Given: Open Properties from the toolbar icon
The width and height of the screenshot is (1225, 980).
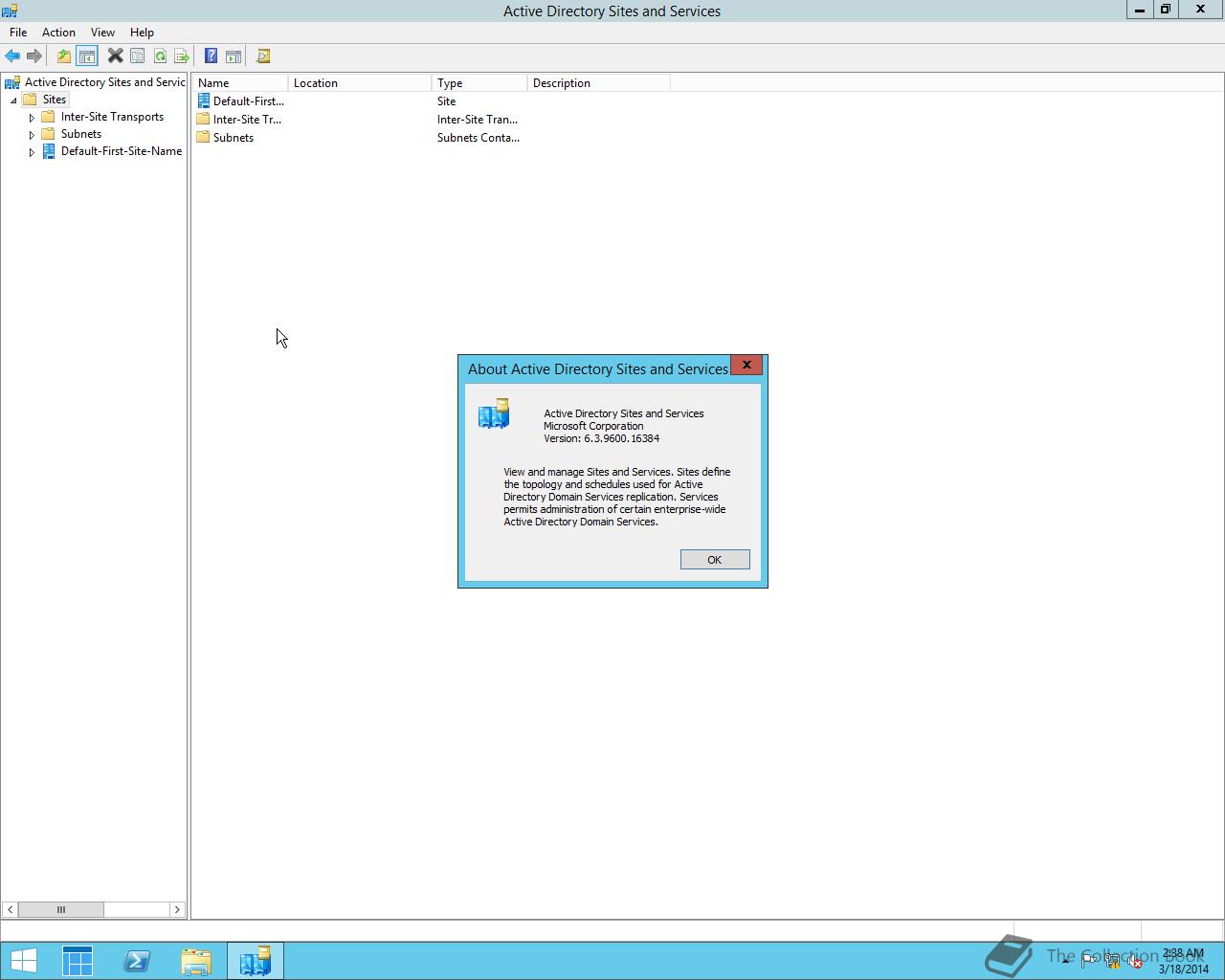Looking at the screenshot, I should click(x=137, y=56).
